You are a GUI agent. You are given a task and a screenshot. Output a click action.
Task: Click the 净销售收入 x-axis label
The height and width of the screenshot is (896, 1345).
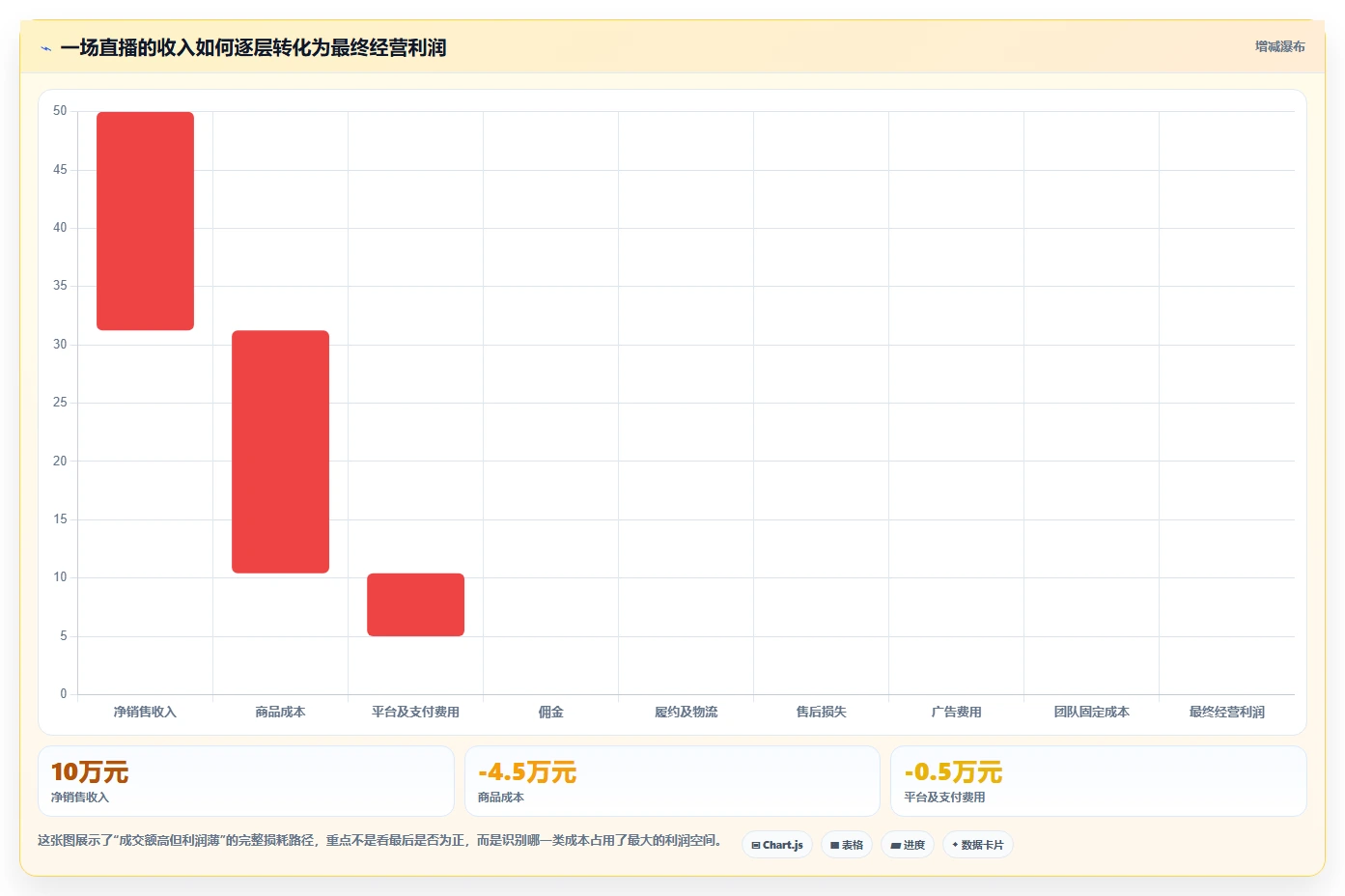click(x=145, y=712)
